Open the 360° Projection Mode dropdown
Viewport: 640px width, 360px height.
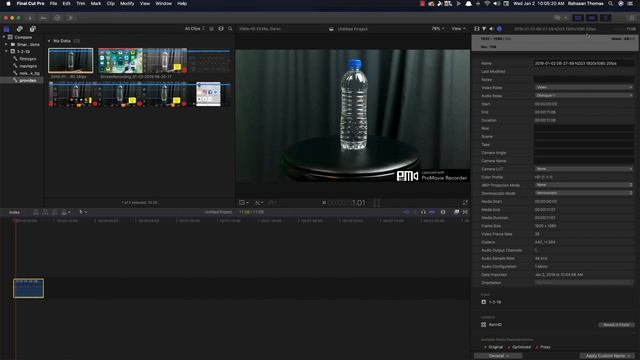pos(584,185)
